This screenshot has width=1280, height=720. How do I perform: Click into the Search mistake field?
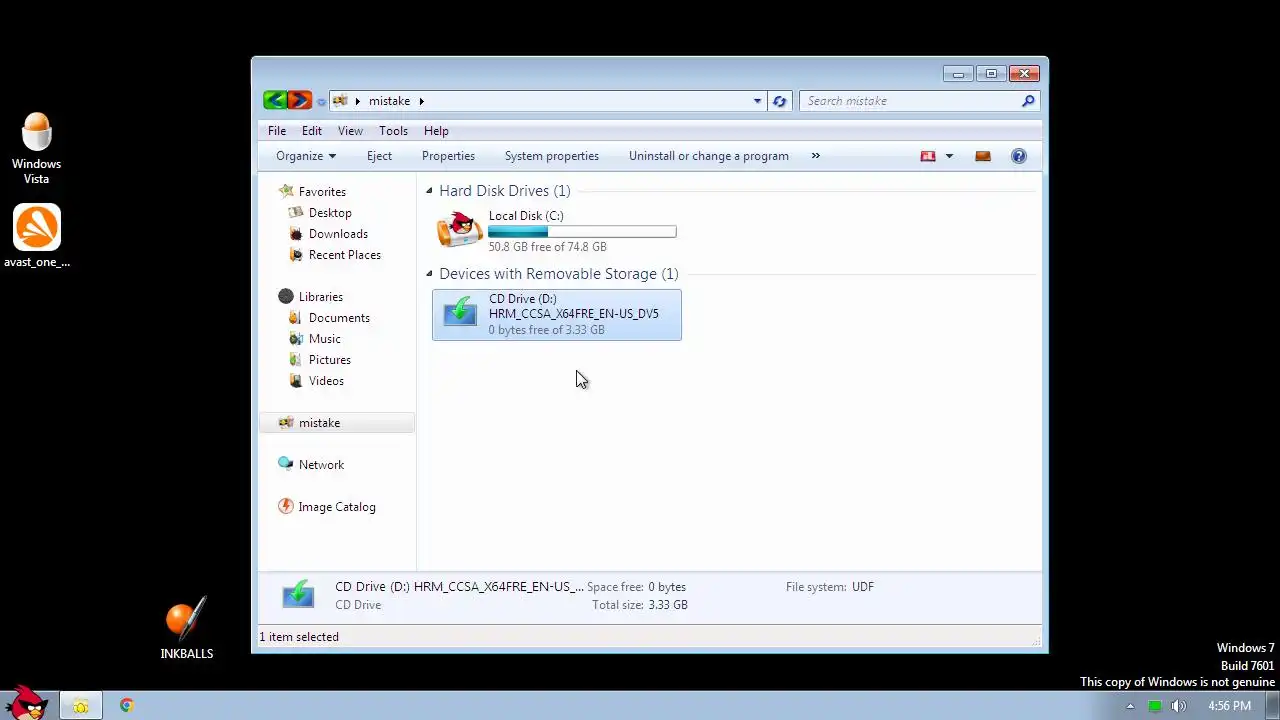click(x=910, y=101)
